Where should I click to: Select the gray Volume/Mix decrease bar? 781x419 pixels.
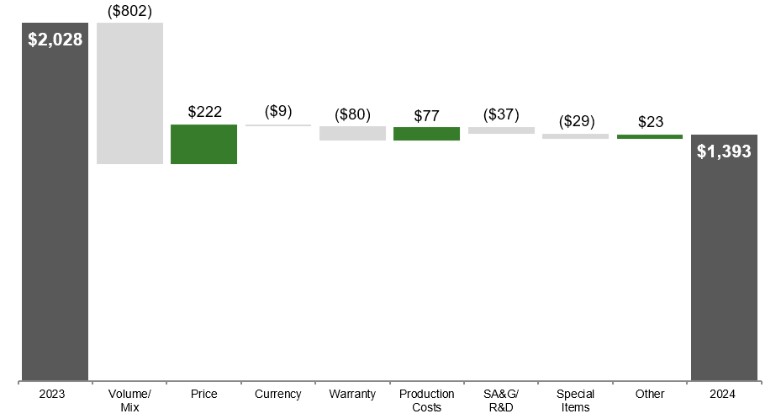130,93
